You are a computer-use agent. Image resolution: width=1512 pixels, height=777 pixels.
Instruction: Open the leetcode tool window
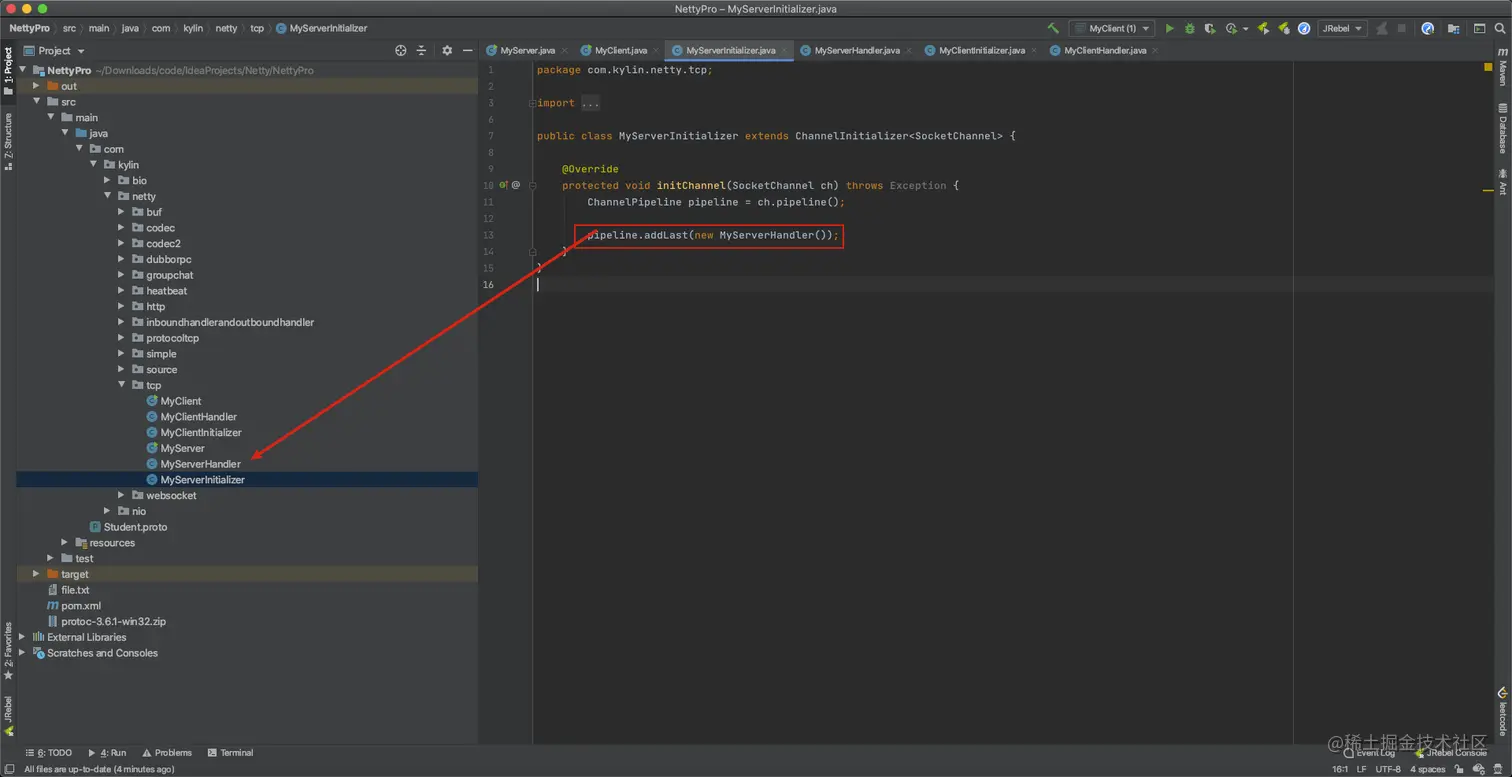tap(1502, 711)
